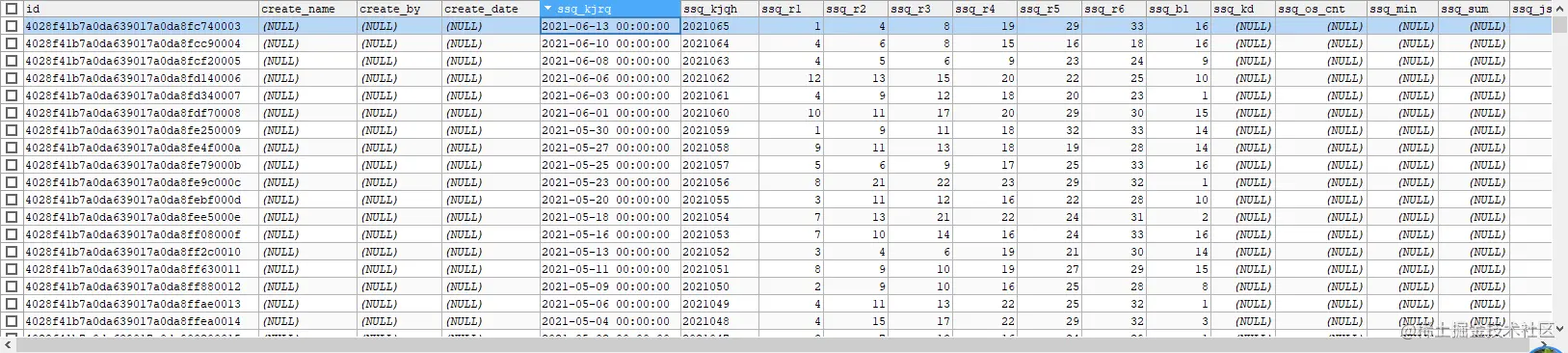The height and width of the screenshot is (353, 1568).
Task: Check the row checkbox for period 2021051
Action: (12, 269)
